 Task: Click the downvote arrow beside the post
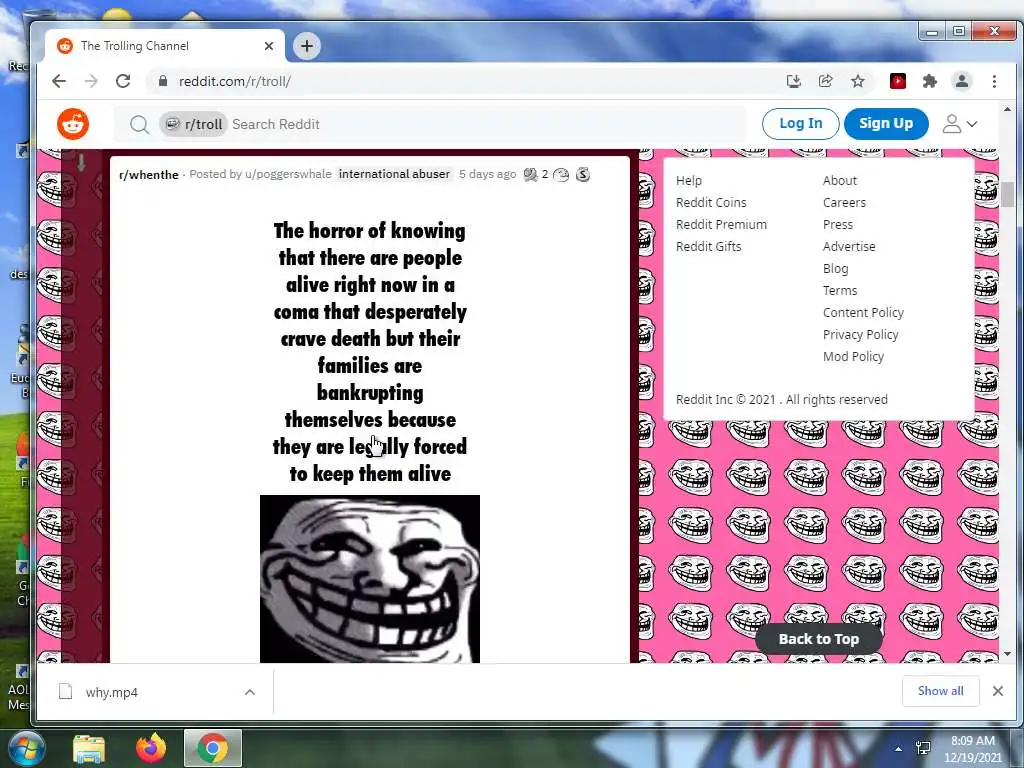click(x=81, y=163)
